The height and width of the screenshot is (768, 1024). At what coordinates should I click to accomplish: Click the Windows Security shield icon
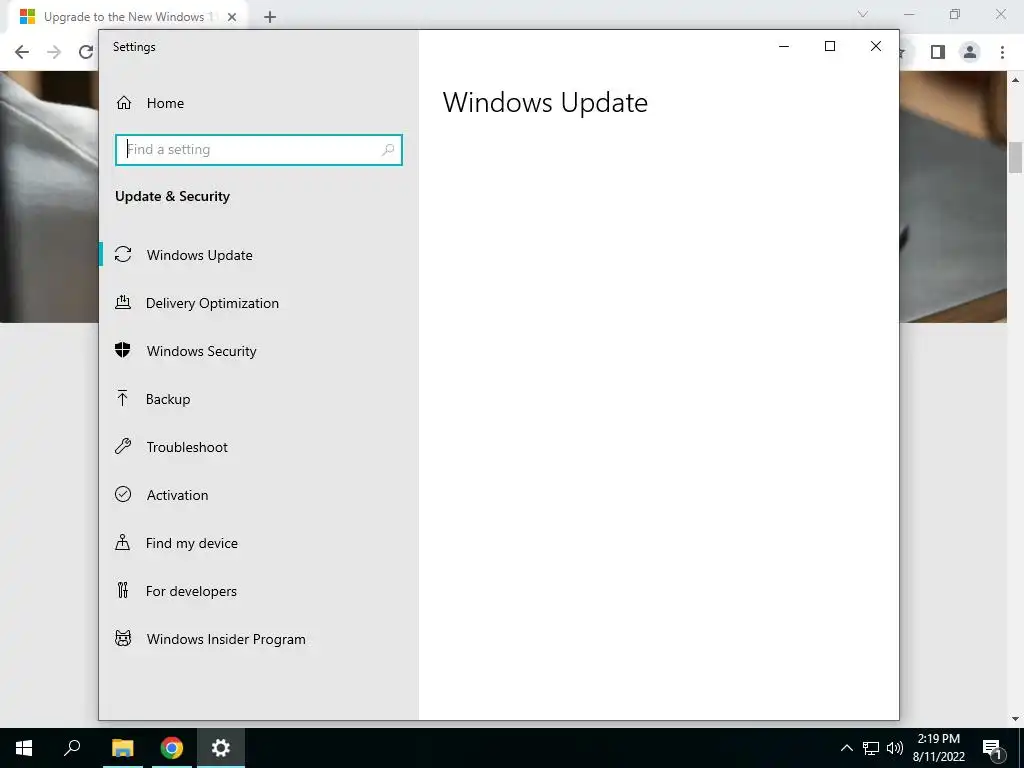pos(123,350)
